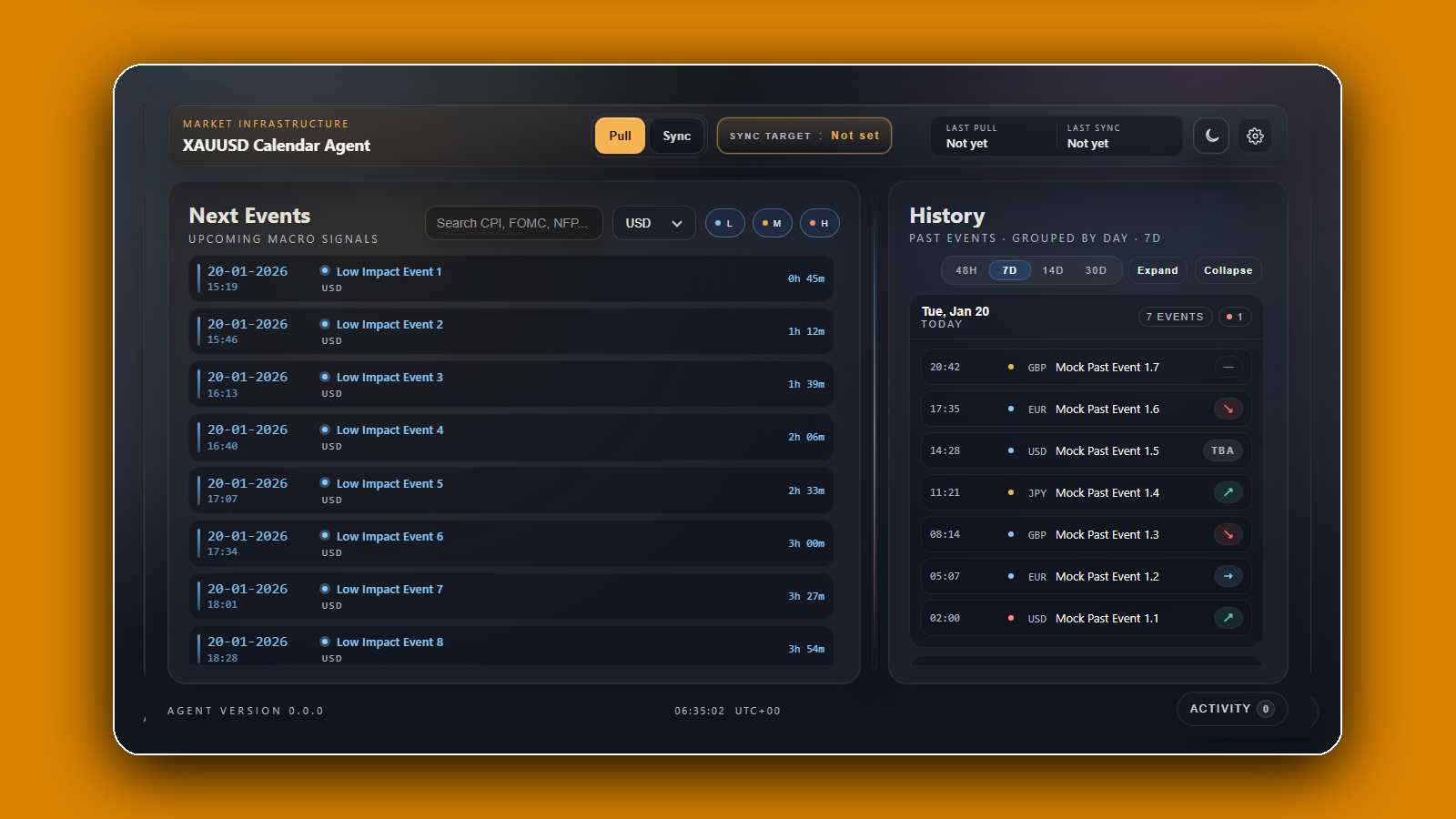Image resolution: width=1456 pixels, height=819 pixels.
Task: Open the Sync Target setting
Action: point(804,136)
